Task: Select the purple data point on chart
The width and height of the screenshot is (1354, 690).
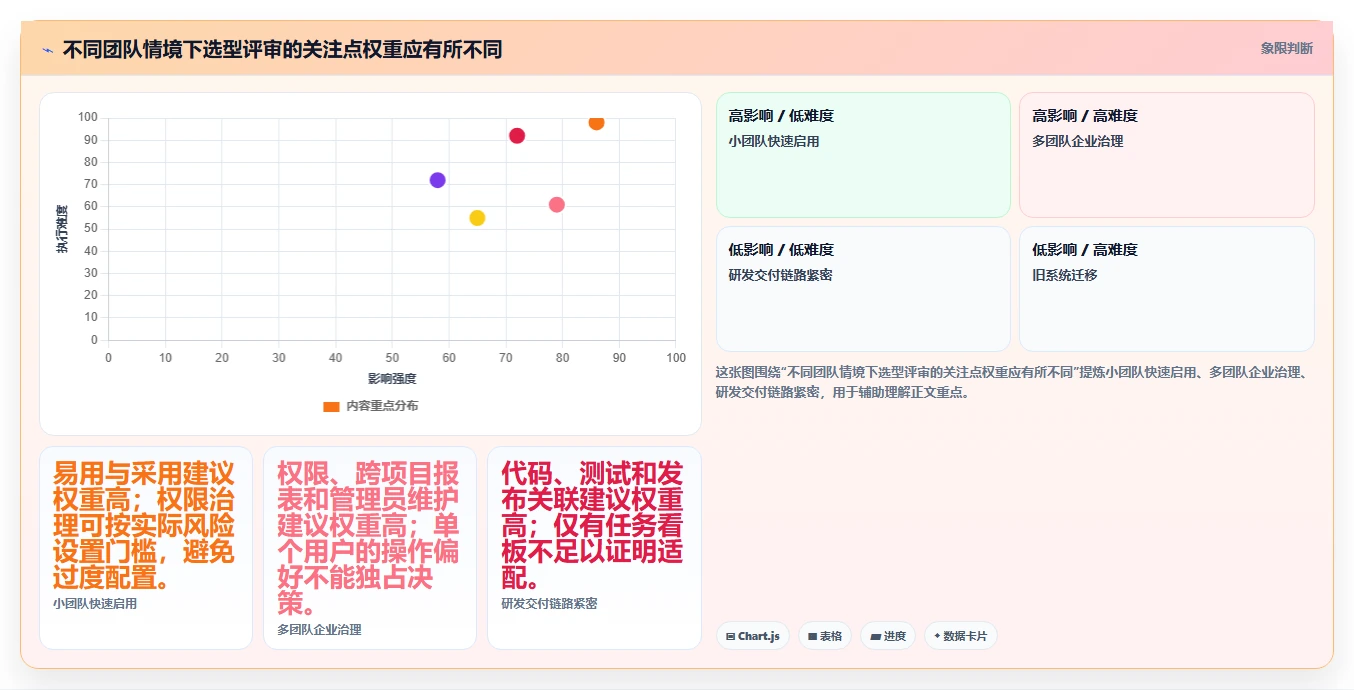Action: (437, 180)
